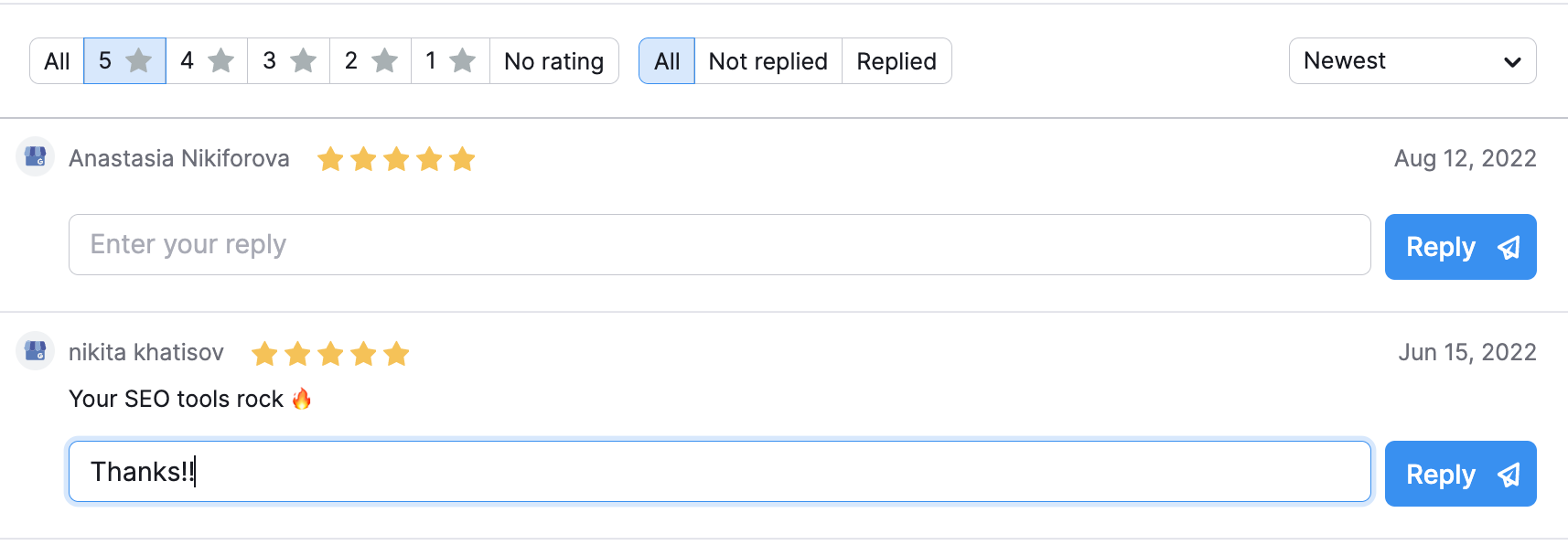Open the Newest sort dropdown
The width and height of the screenshot is (1568, 545).
click(1412, 61)
